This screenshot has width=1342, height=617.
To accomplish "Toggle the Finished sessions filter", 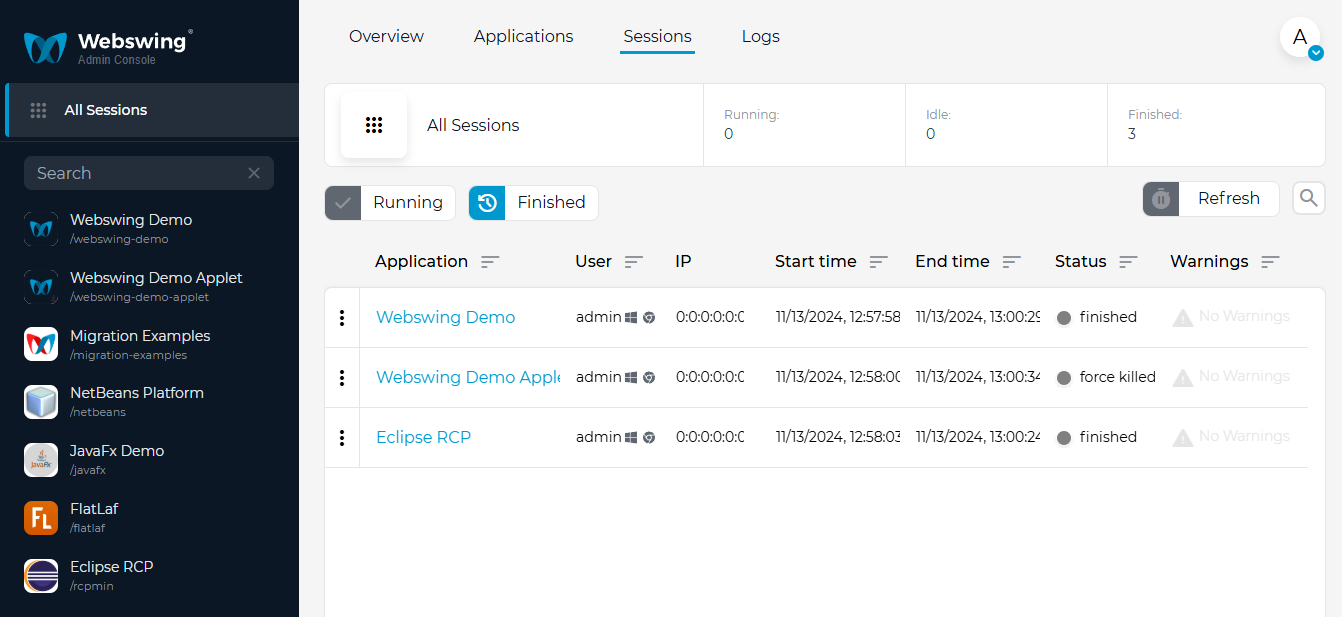I will [533, 202].
